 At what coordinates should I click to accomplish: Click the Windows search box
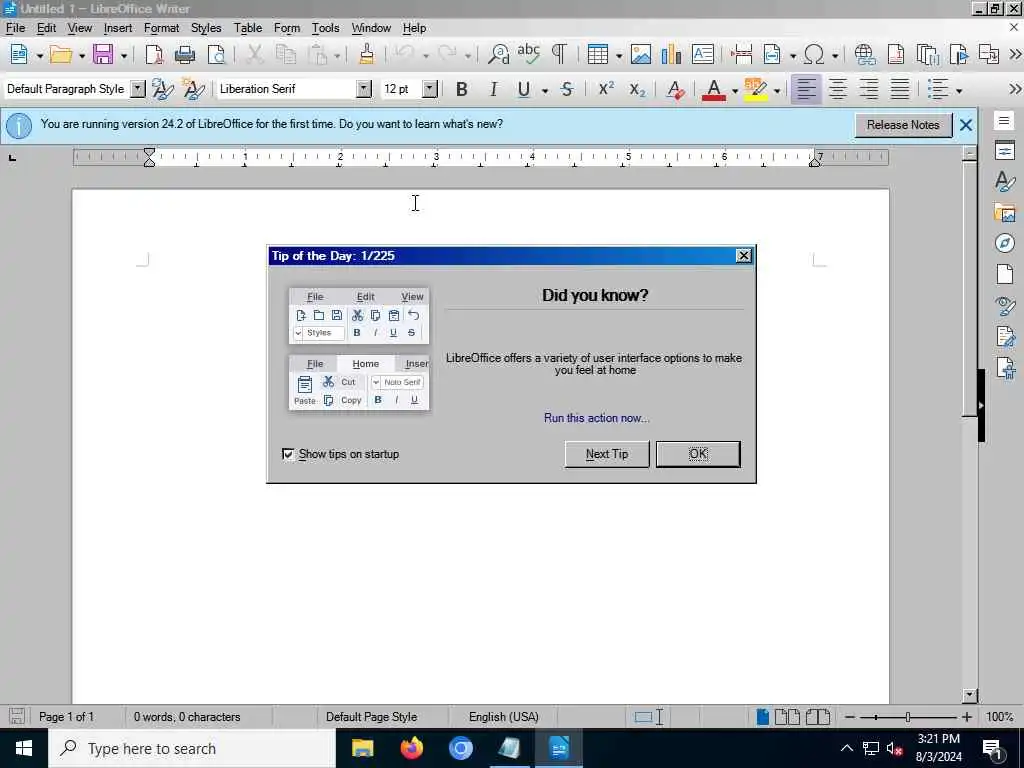tap(192, 748)
